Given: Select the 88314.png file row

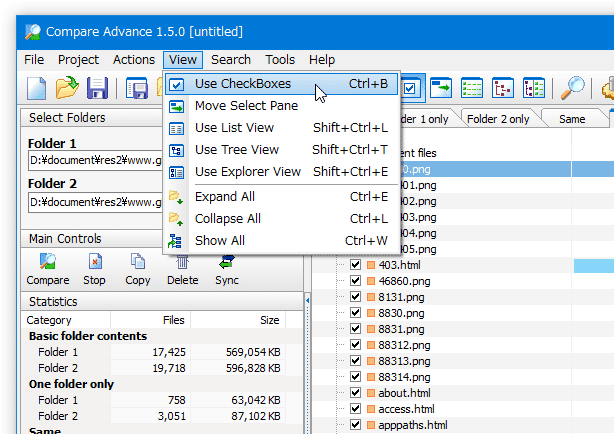Looking at the screenshot, I should 404,377.
